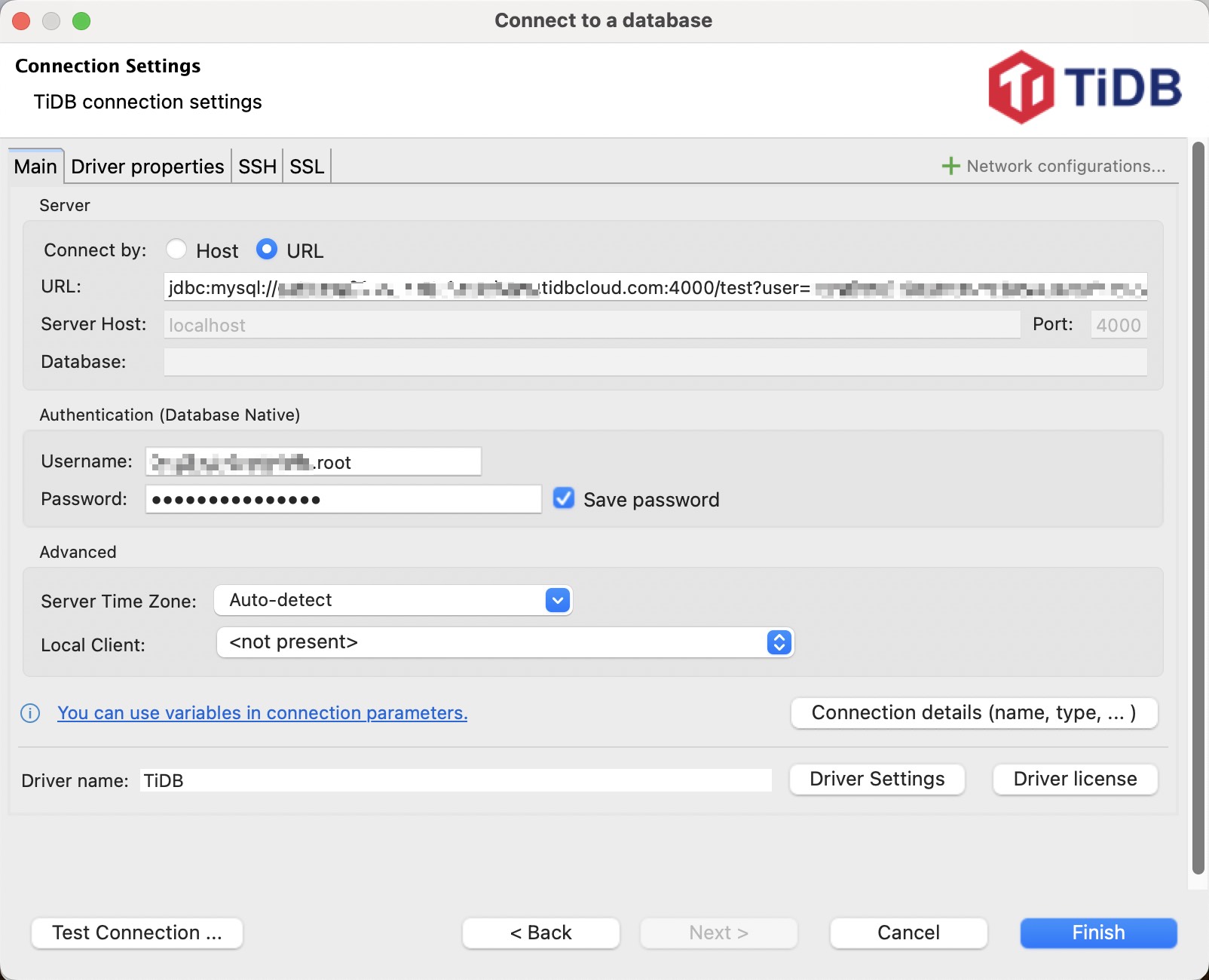Open the SSL tab
This screenshot has height=980, width=1209.
(x=307, y=167)
